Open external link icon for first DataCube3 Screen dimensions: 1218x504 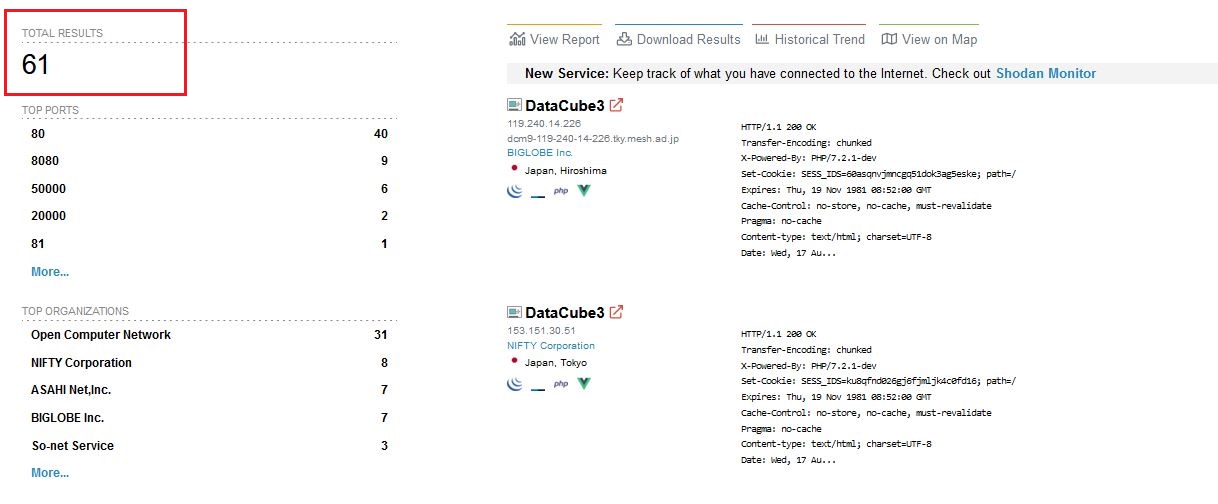click(617, 105)
